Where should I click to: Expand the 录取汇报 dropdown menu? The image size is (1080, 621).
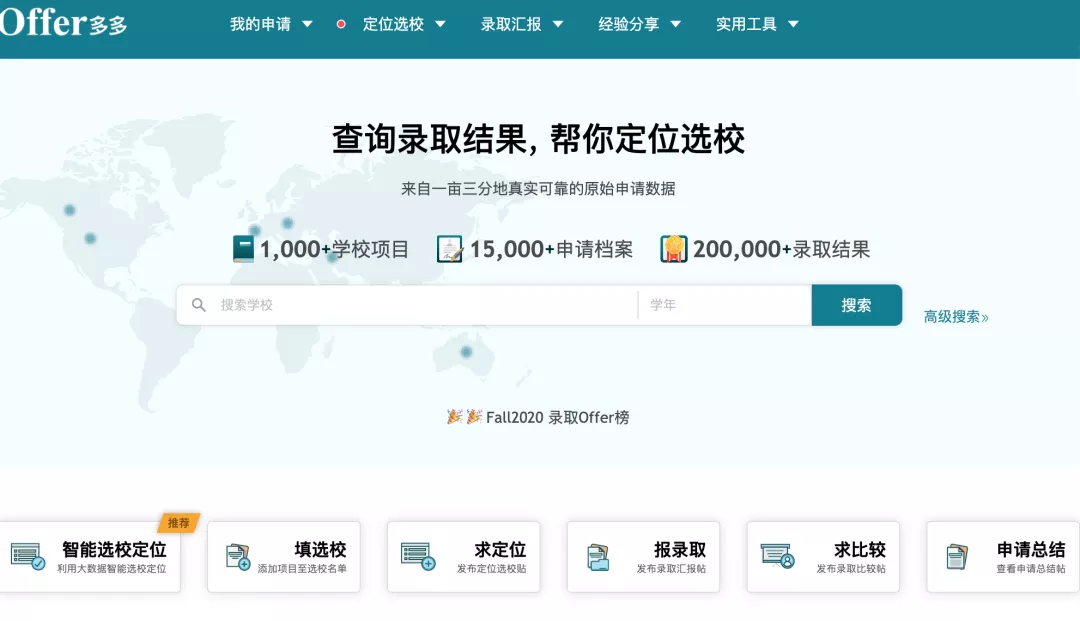tap(522, 24)
